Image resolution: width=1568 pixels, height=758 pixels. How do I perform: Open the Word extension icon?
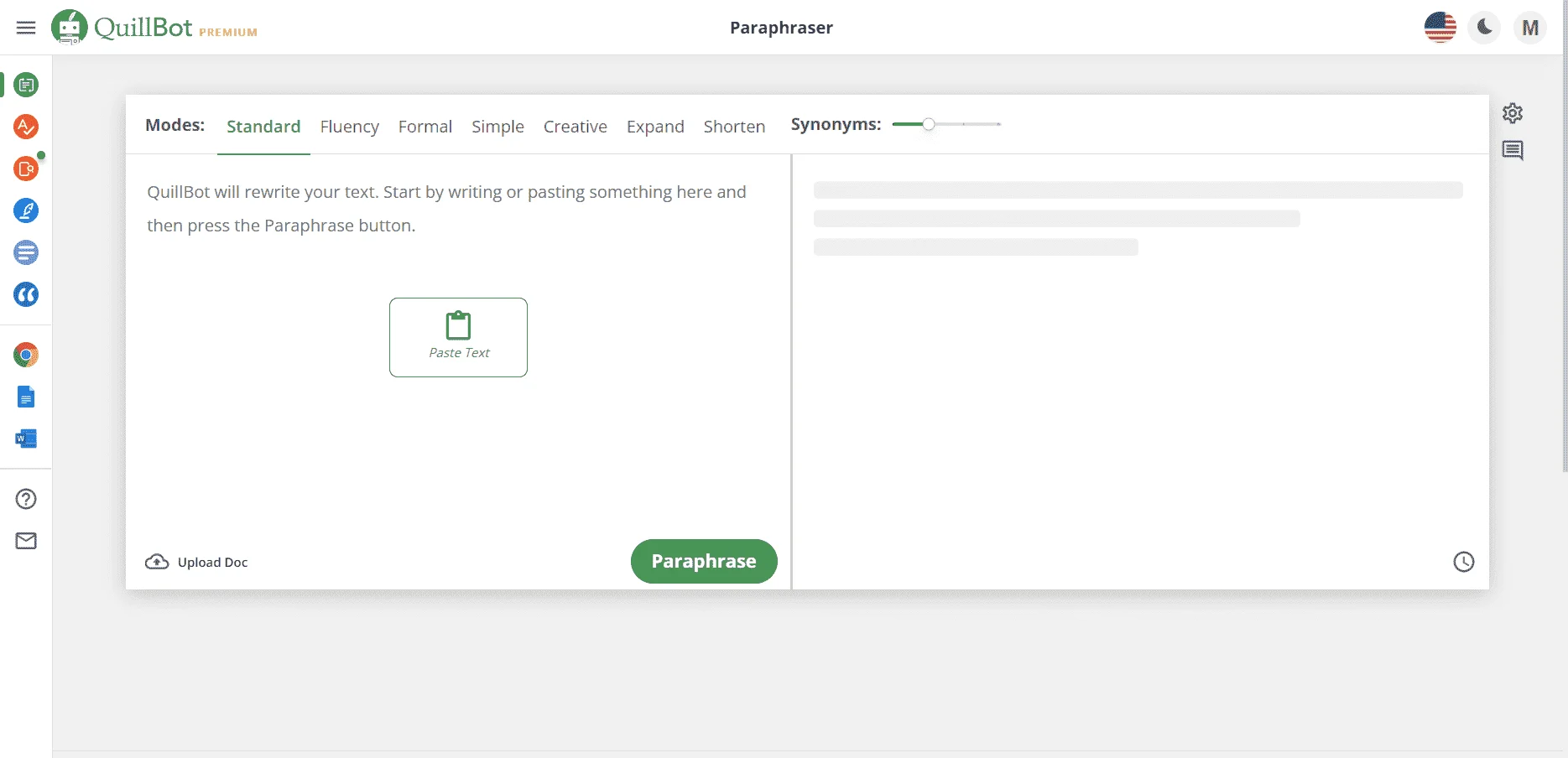pos(26,439)
